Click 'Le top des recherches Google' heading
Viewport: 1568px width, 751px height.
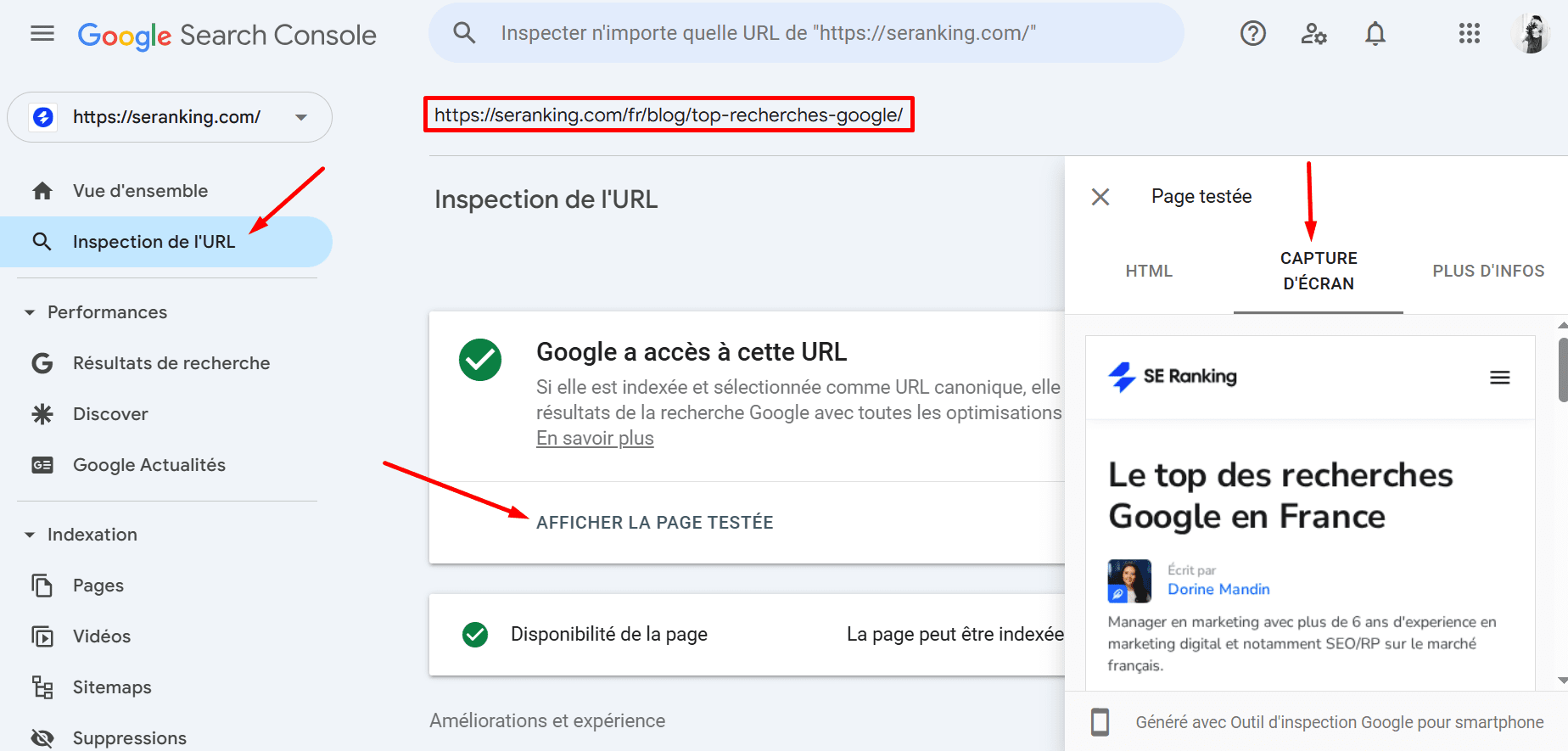point(1280,496)
